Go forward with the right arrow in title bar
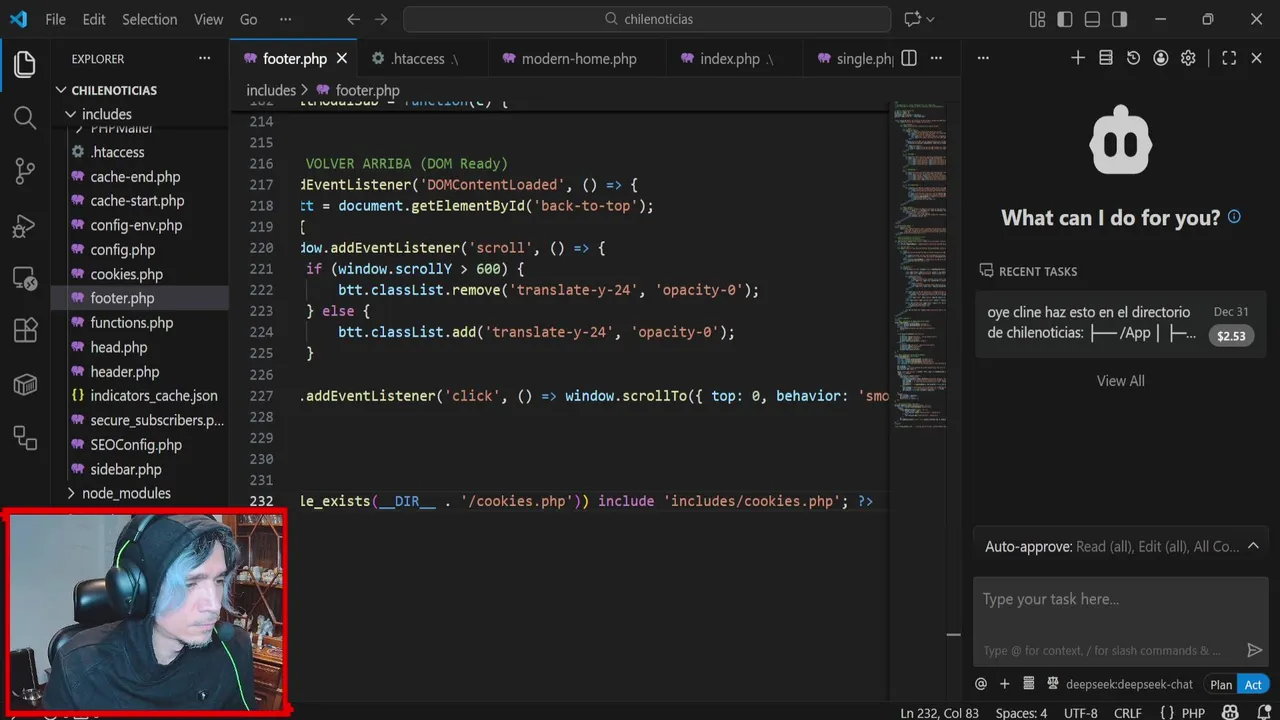Image resolution: width=1280 pixels, height=720 pixels. (x=381, y=19)
